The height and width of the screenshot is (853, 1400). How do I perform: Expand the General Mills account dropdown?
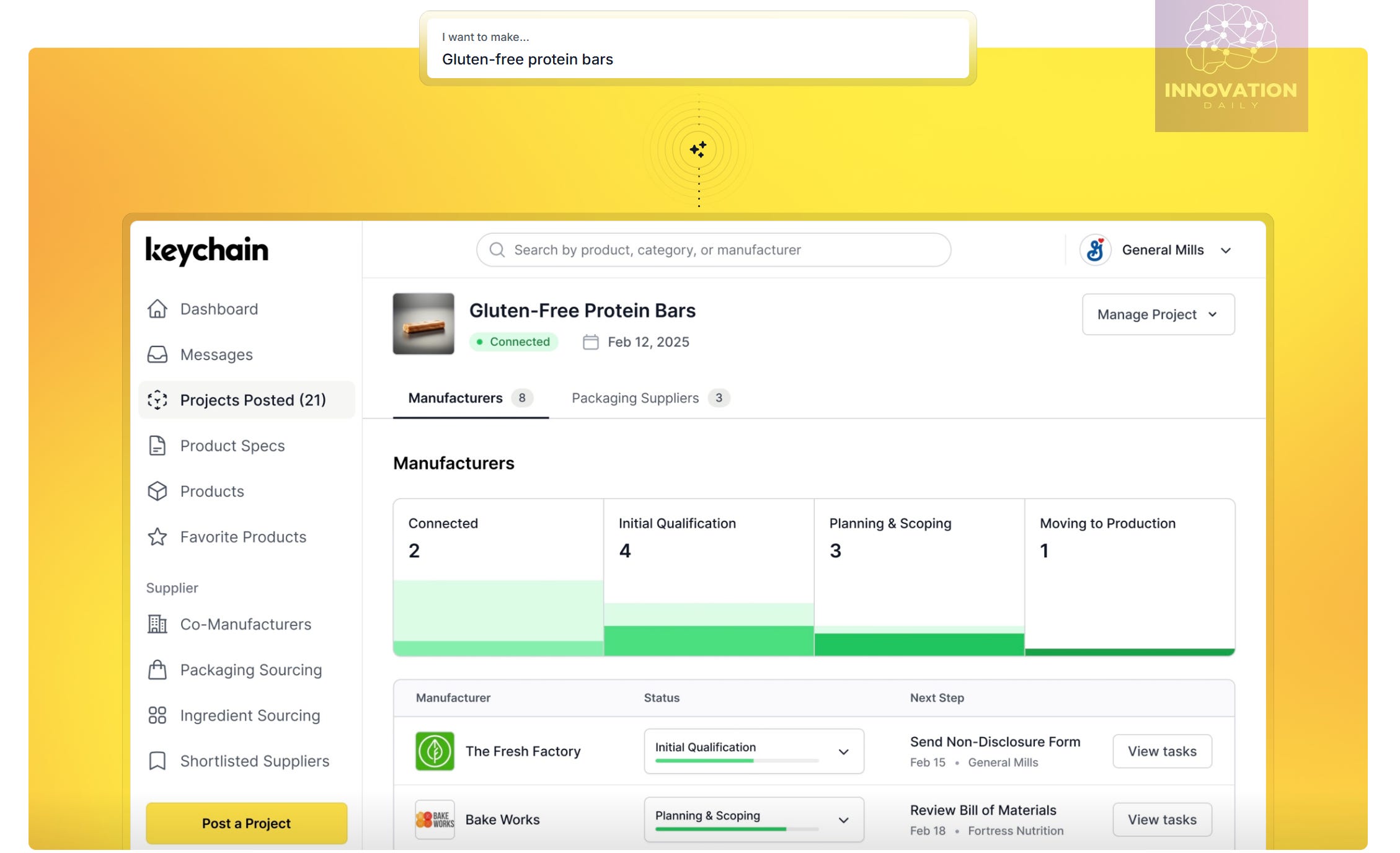tap(1225, 250)
